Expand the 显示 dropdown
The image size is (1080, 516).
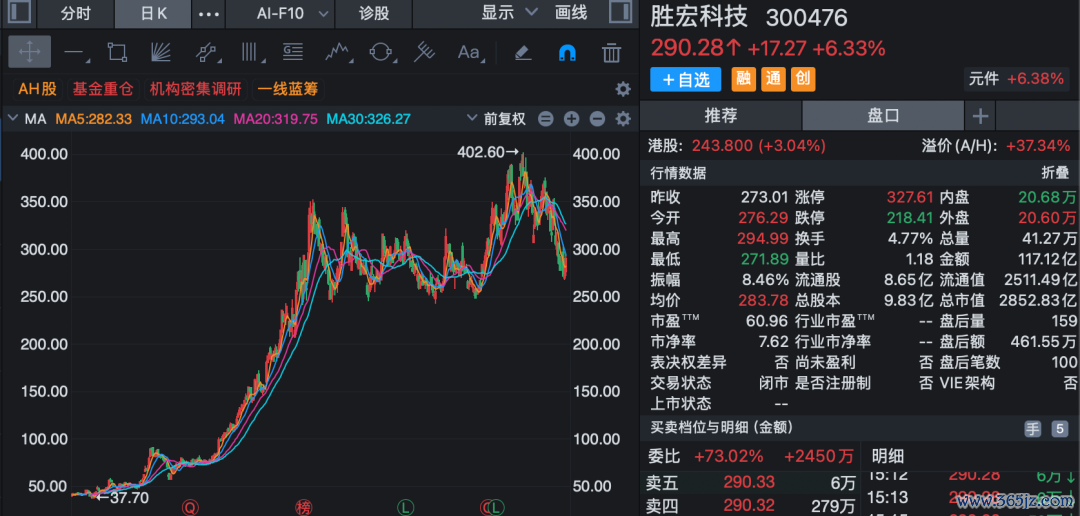coord(509,12)
